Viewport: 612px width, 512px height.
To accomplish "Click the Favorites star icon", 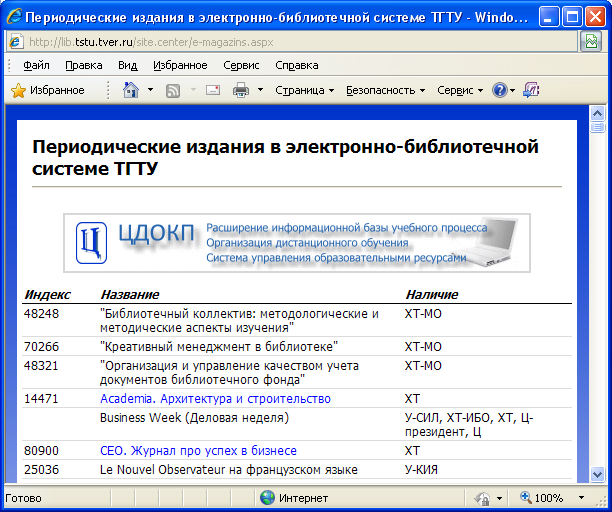I will [18, 91].
